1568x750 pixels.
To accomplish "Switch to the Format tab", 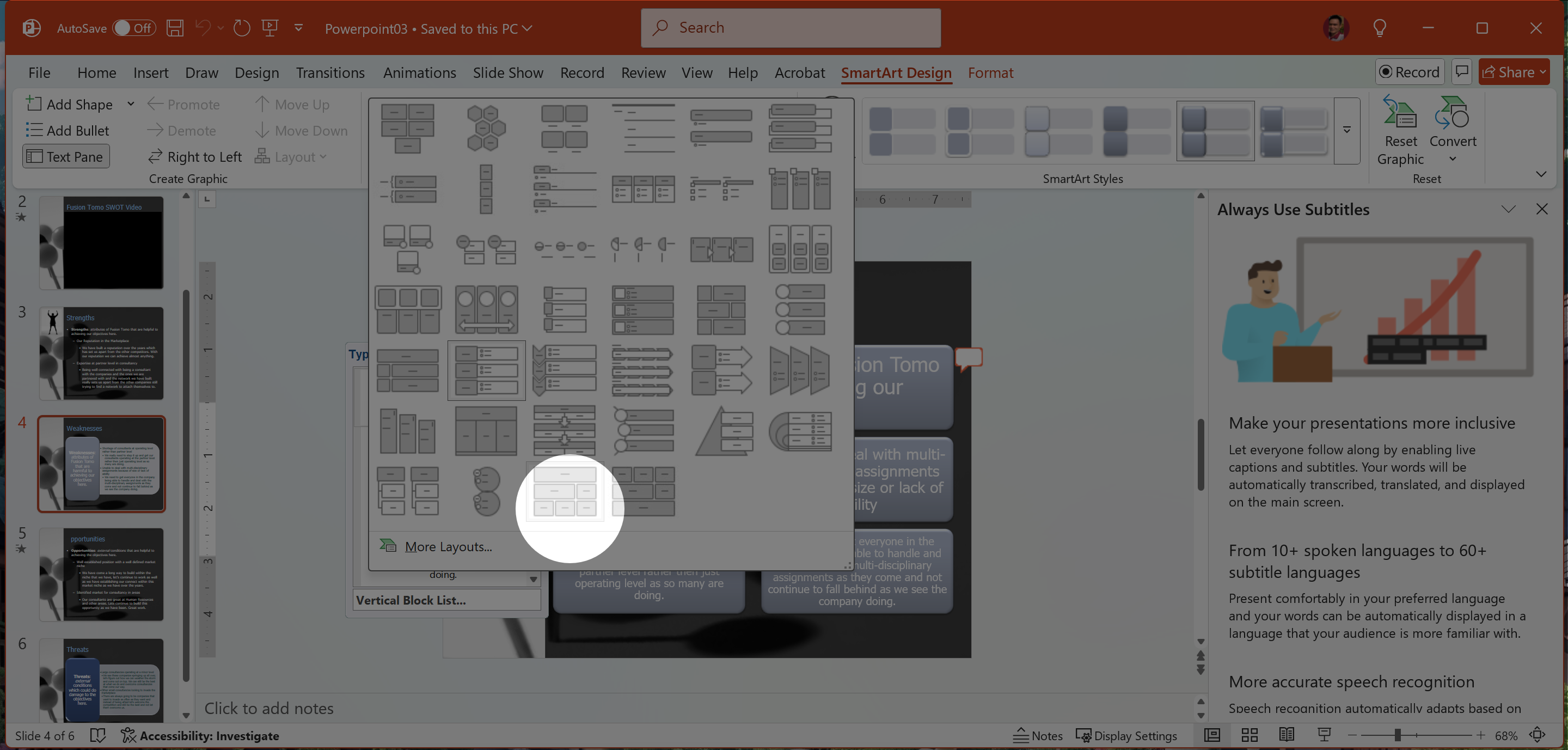I will pyautogui.click(x=990, y=72).
